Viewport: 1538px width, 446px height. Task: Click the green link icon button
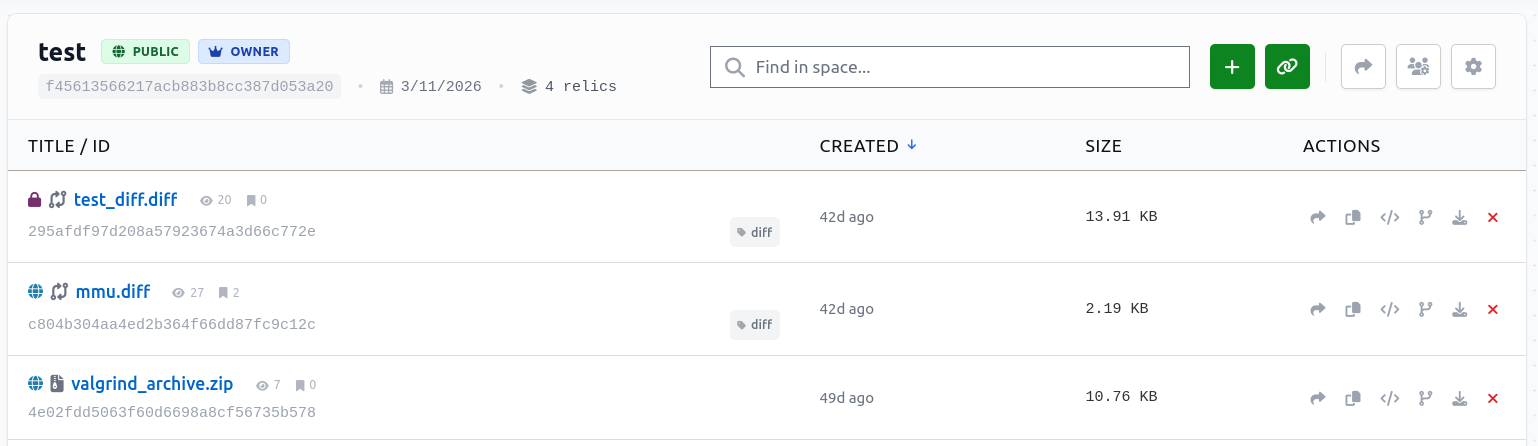point(1287,67)
